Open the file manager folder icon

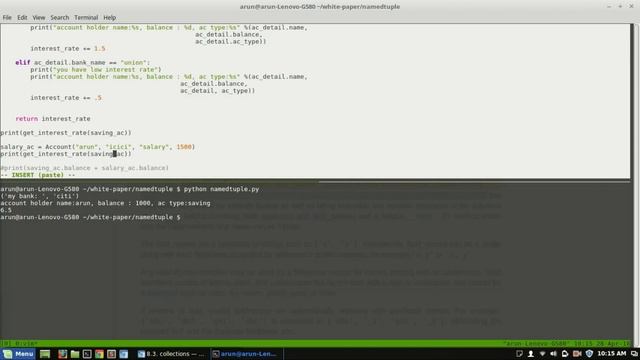pos(75,354)
